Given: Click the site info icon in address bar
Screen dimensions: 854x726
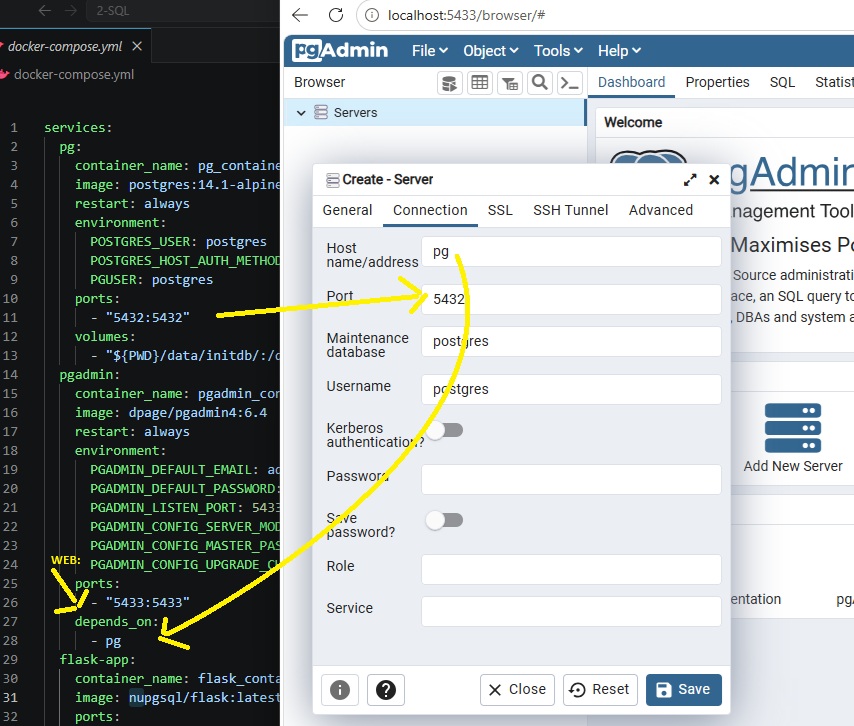Looking at the screenshot, I should point(371,15).
